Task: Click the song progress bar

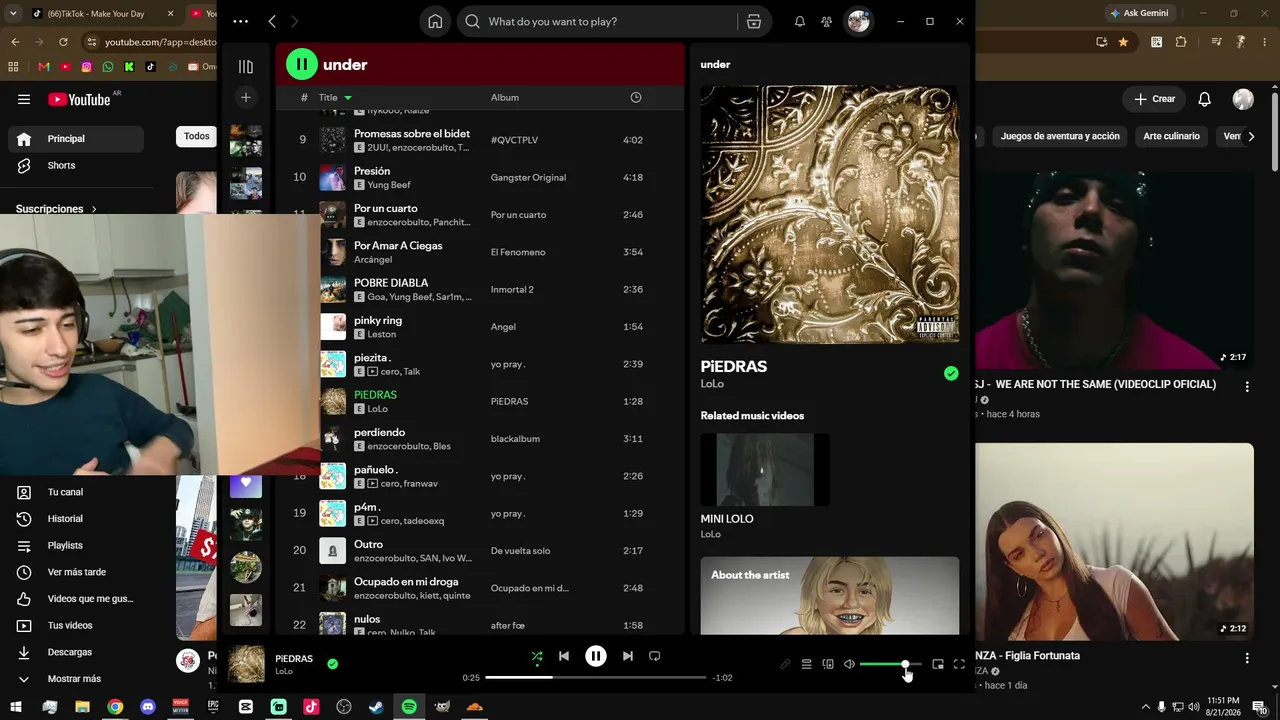Action: pyautogui.click(x=596, y=677)
